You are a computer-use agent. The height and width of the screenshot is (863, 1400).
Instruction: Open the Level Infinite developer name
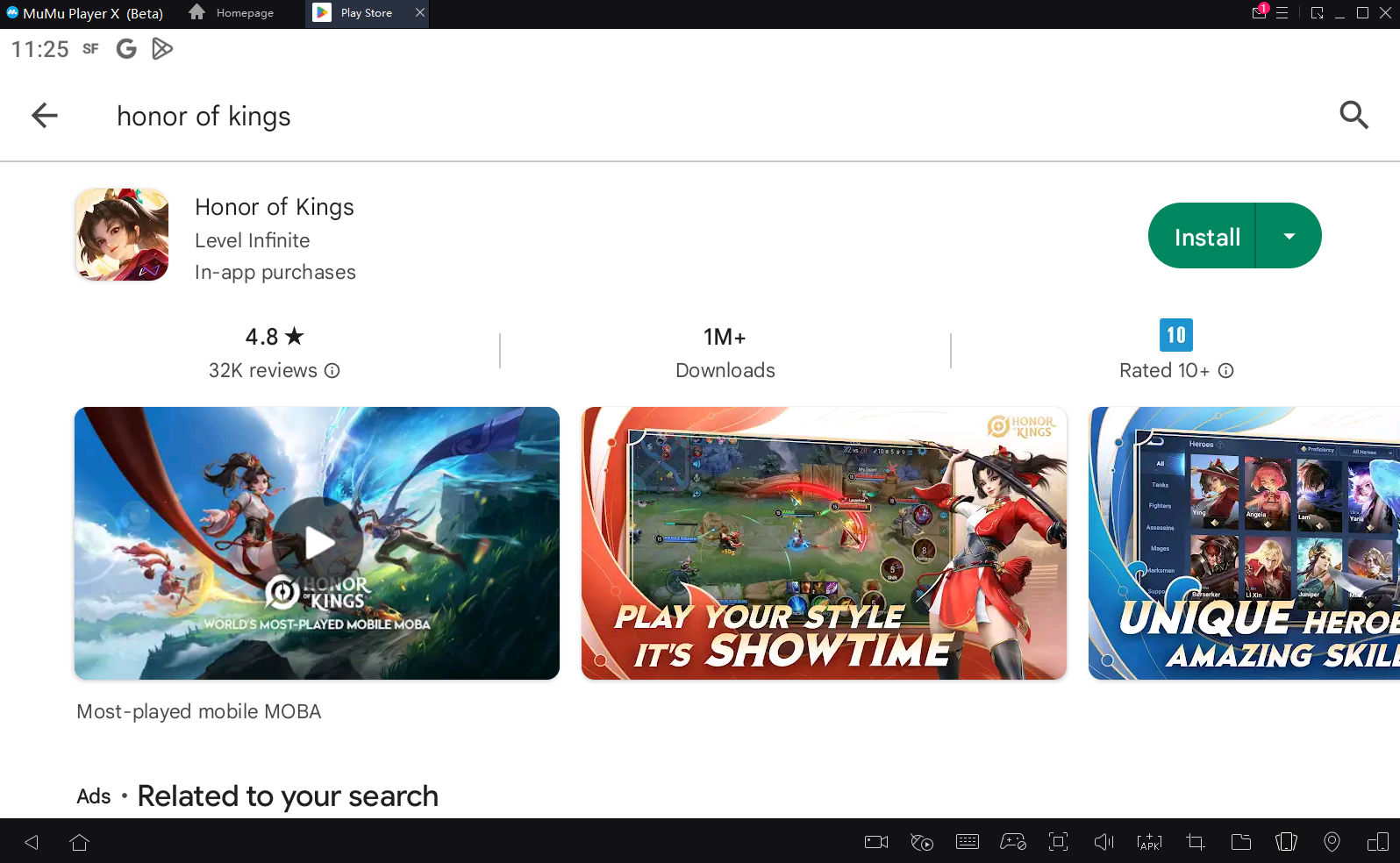click(253, 240)
